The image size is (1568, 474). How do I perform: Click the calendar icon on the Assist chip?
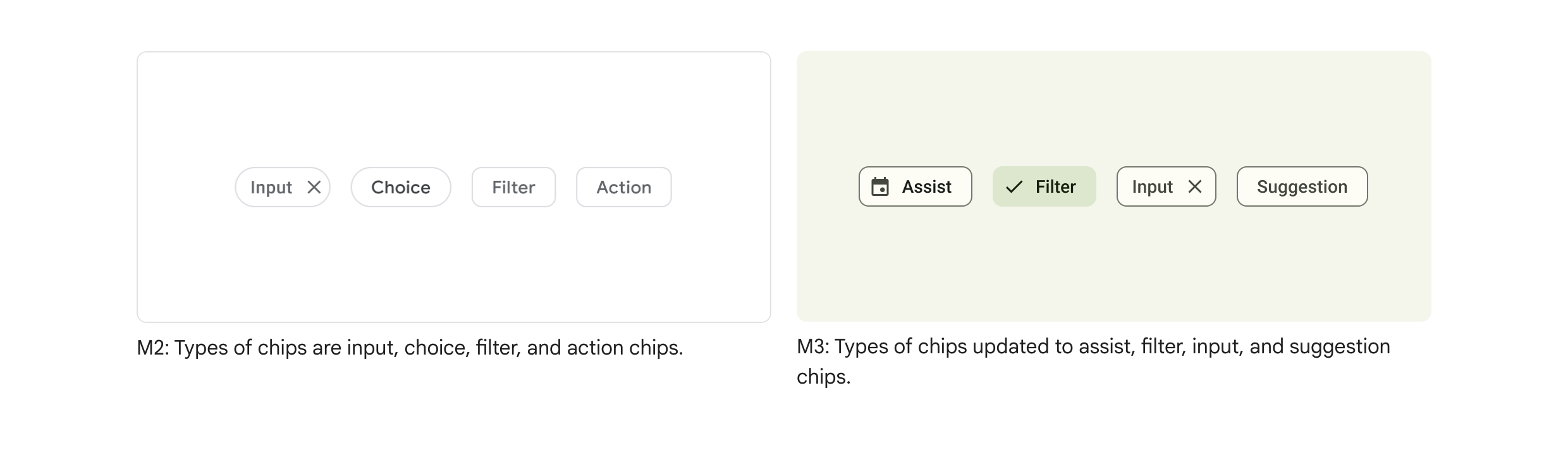click(x=880, y=186)
